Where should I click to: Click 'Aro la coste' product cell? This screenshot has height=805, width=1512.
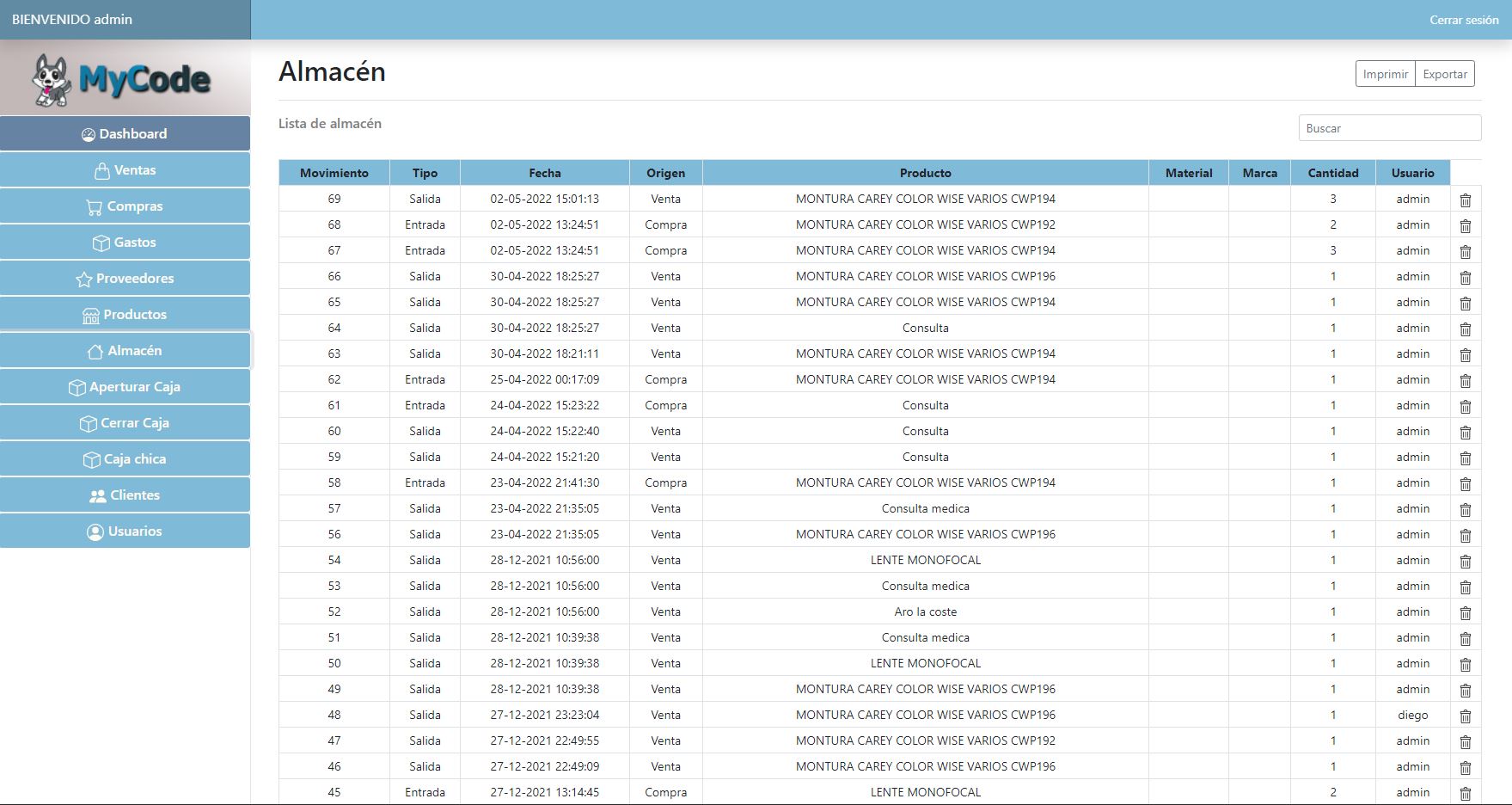click(926, 611)
